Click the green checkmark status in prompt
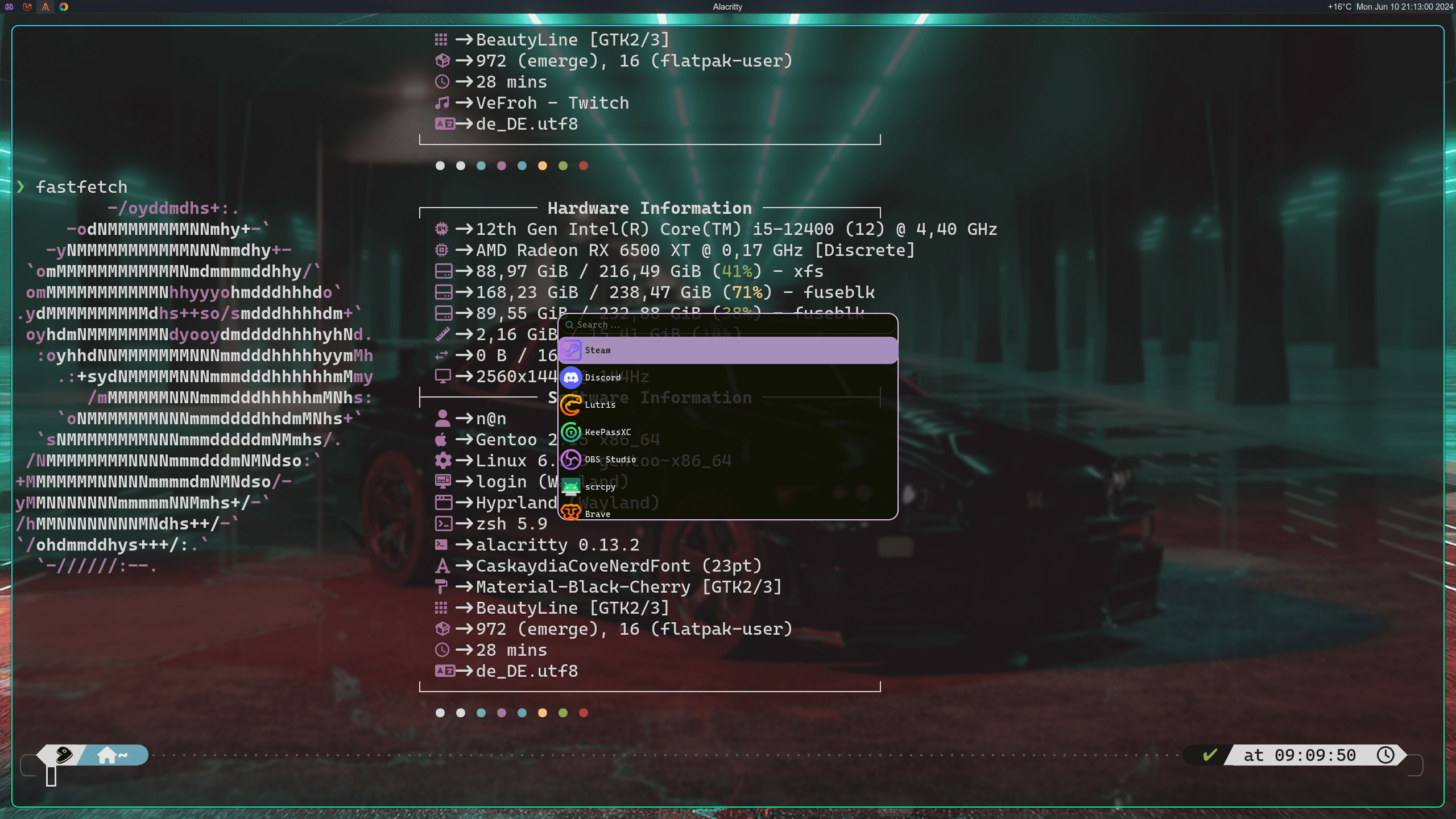This screenshot has width=1456, height=819. (x=1210, y=755)
